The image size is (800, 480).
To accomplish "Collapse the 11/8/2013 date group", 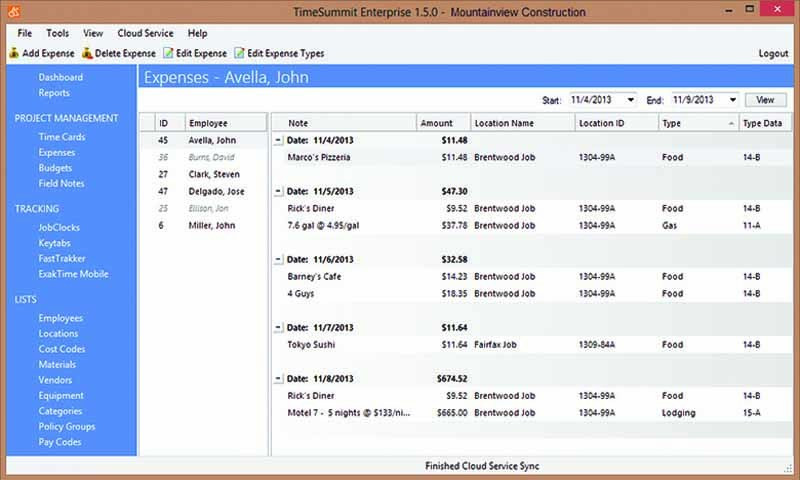I will pos(278,379).
